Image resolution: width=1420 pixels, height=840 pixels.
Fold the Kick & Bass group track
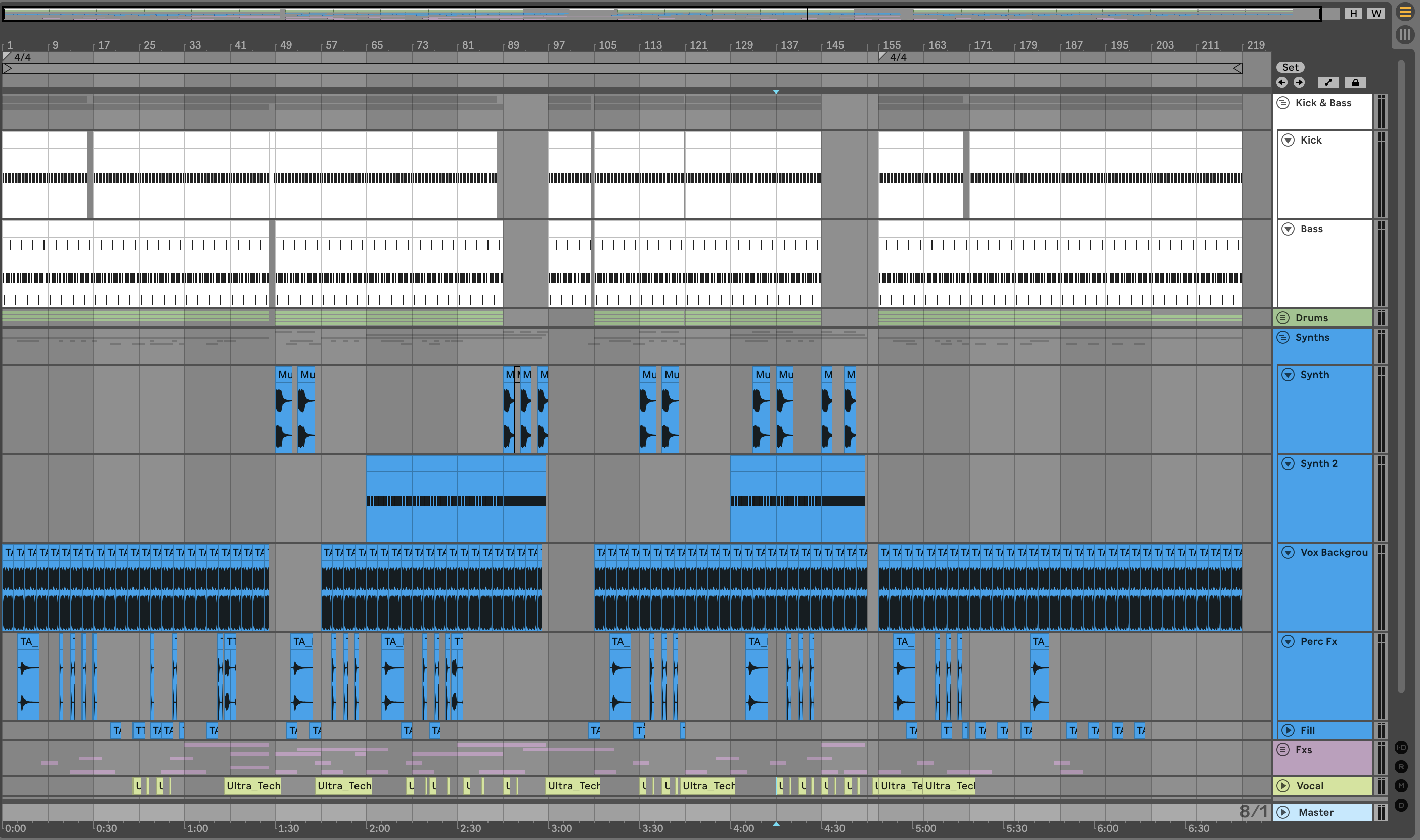(x=1283, y=103)
